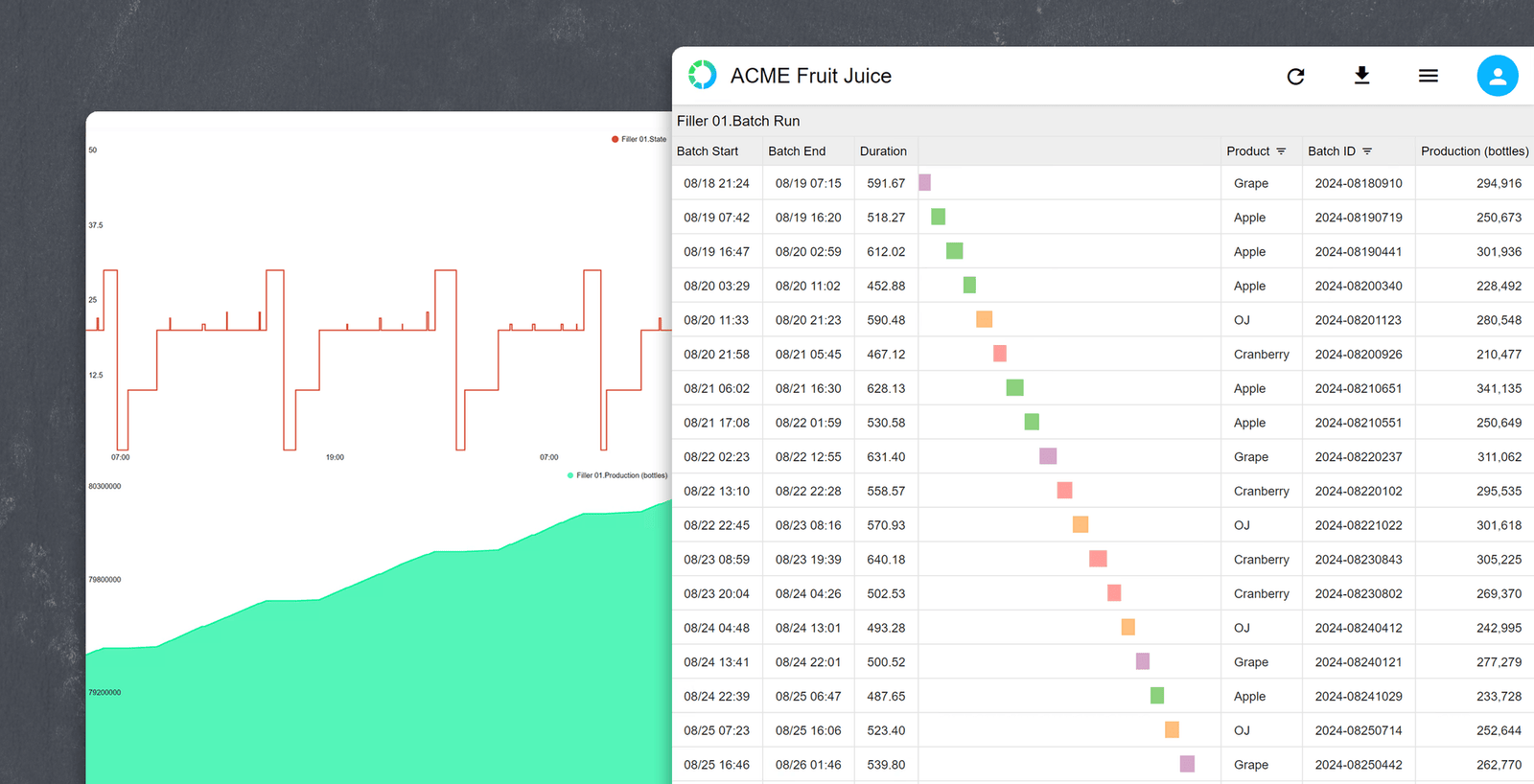Click the download icon in header
The height and width of the screenshot is (784, 1534).
tap(1361, 76)
